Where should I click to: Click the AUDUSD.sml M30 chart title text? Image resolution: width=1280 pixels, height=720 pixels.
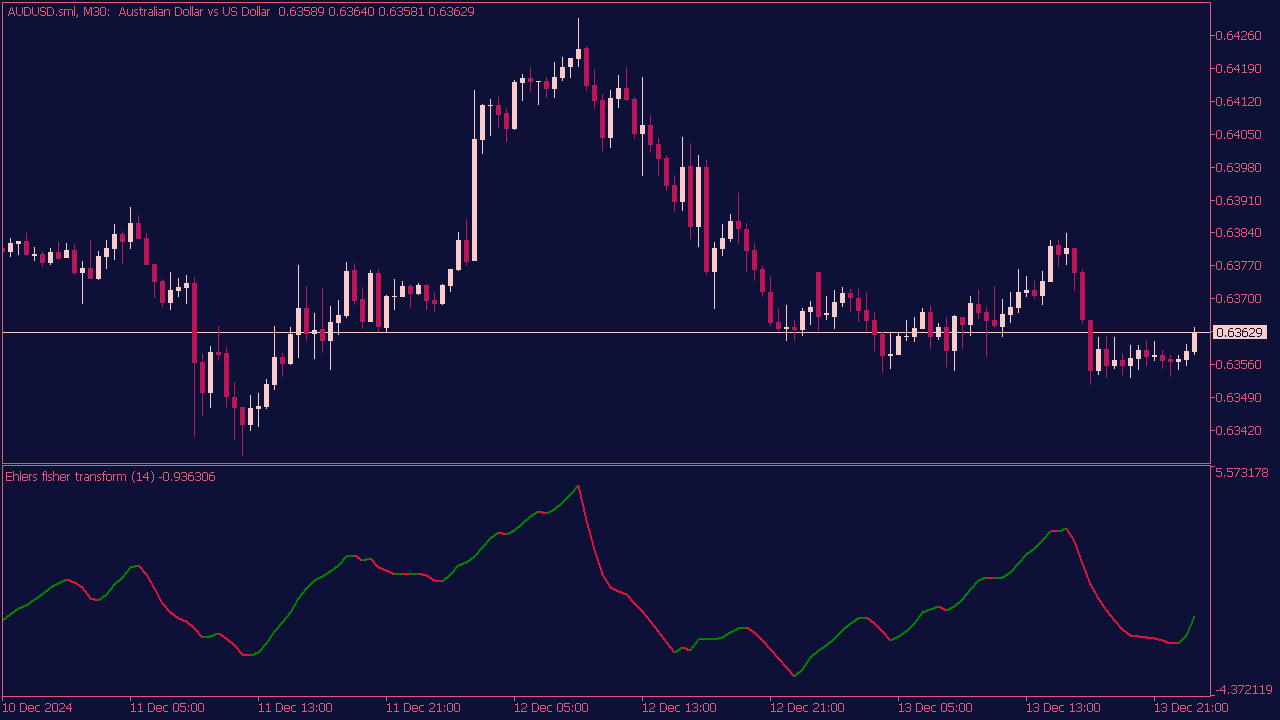240,11
